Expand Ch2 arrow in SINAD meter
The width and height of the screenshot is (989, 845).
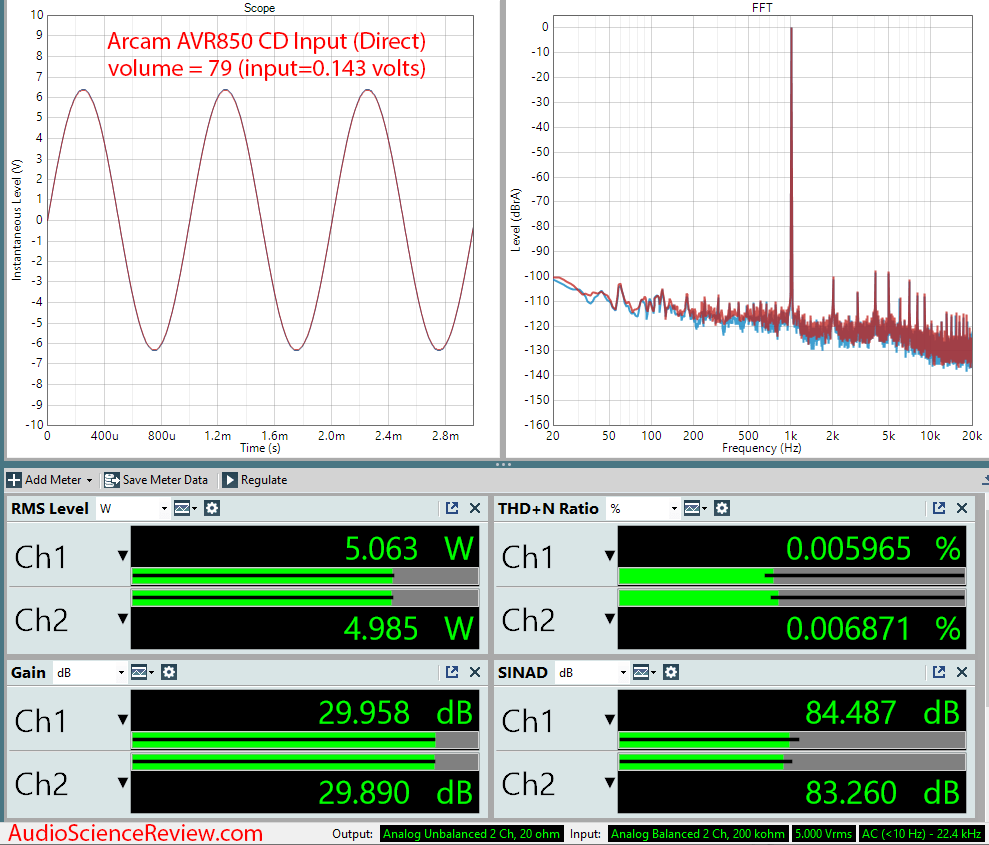(609, 785)
